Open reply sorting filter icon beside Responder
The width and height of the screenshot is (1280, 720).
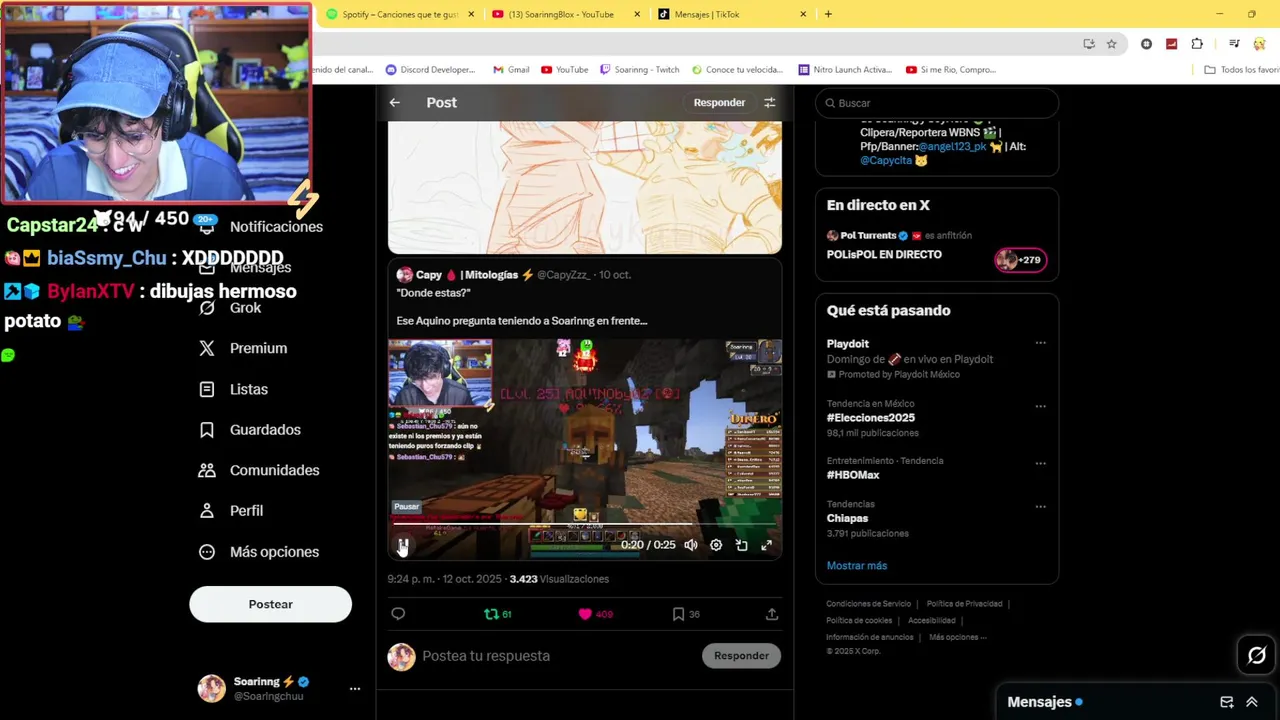pos(769,102)
